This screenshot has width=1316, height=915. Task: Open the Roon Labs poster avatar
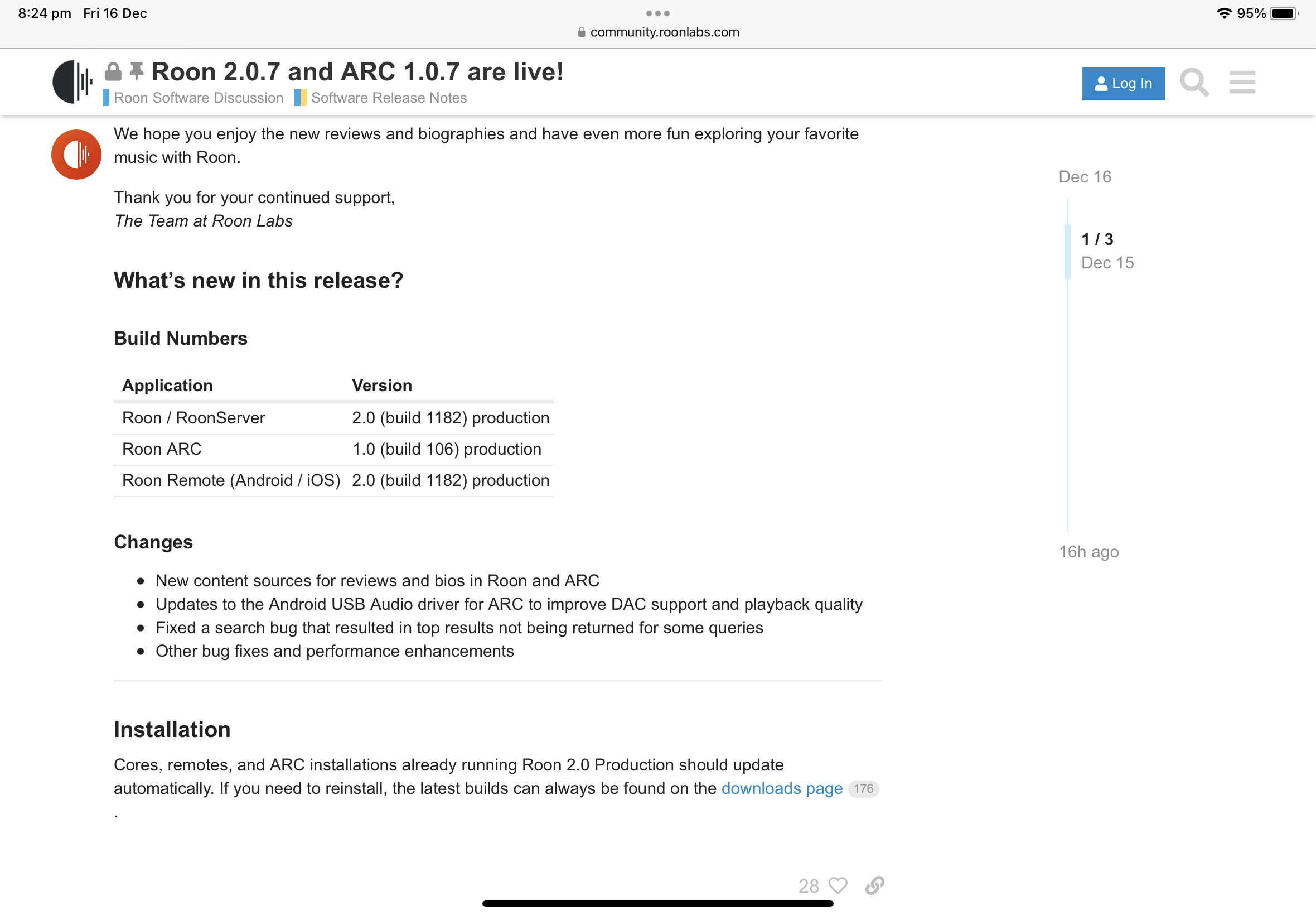click(x=76, y=154)
